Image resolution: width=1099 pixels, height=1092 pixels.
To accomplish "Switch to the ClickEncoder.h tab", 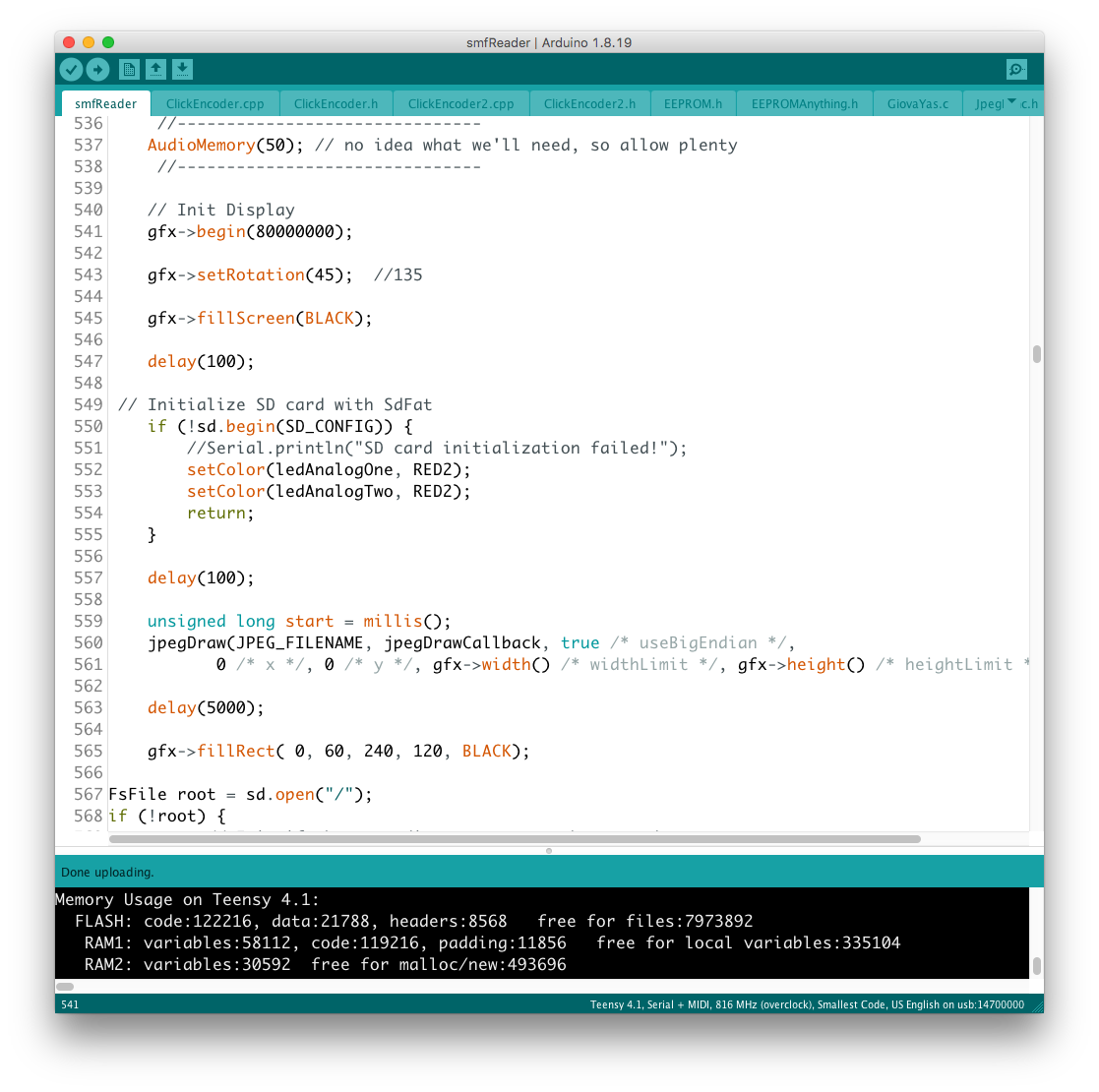I will [x=336, y=103].
